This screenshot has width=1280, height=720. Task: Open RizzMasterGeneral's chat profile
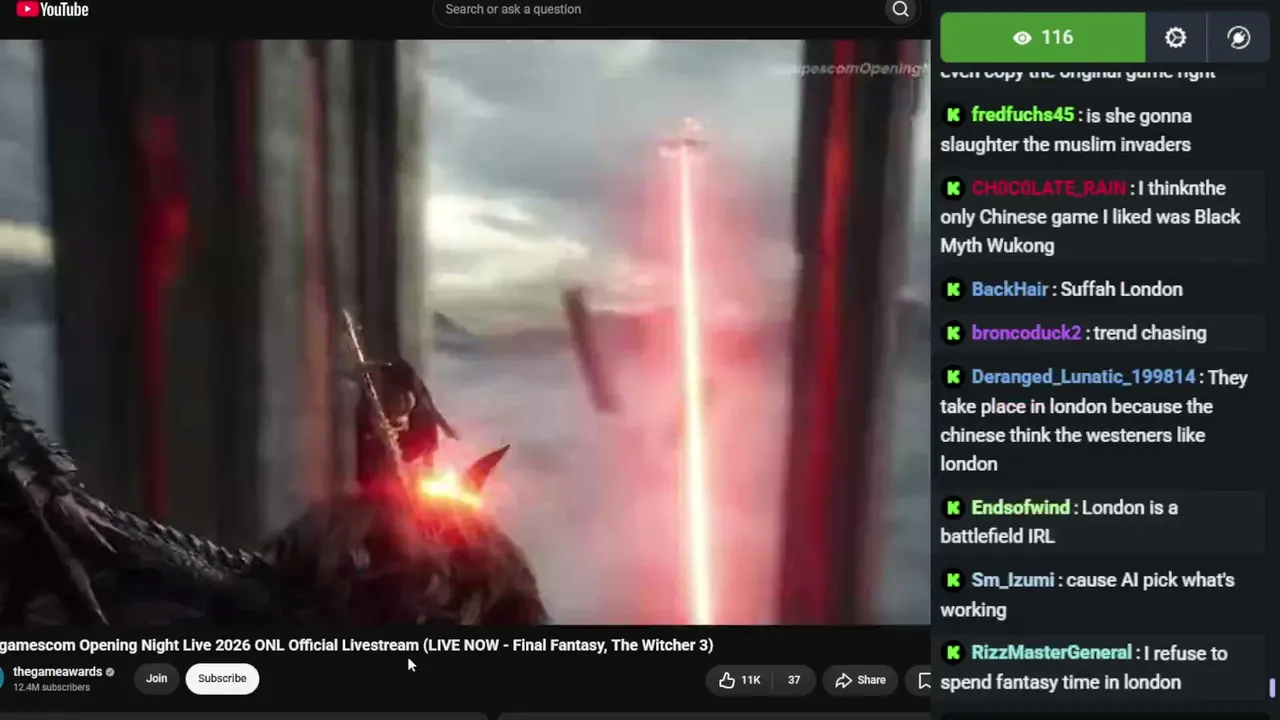1052,653
